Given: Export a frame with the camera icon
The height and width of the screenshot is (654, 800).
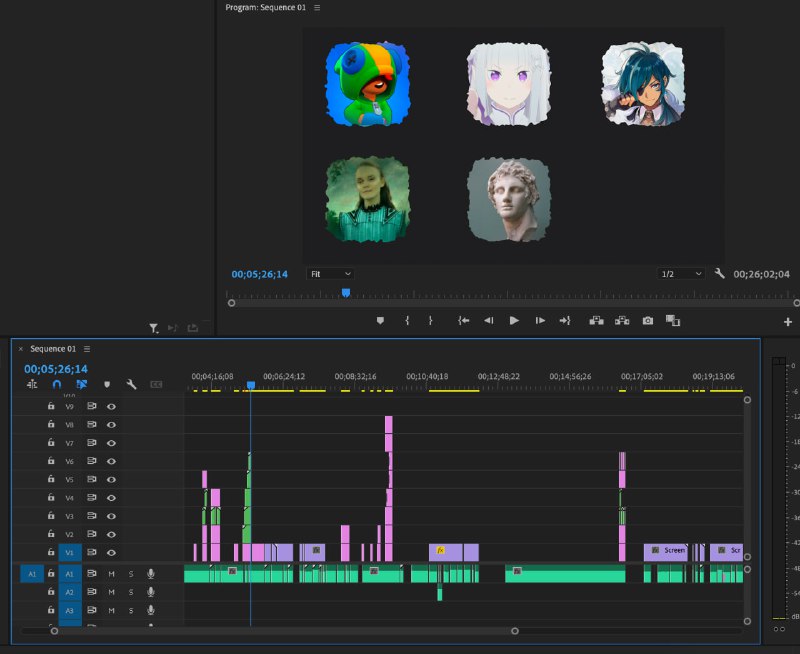Looking at the screenshot, I should [x=647, y=320].
